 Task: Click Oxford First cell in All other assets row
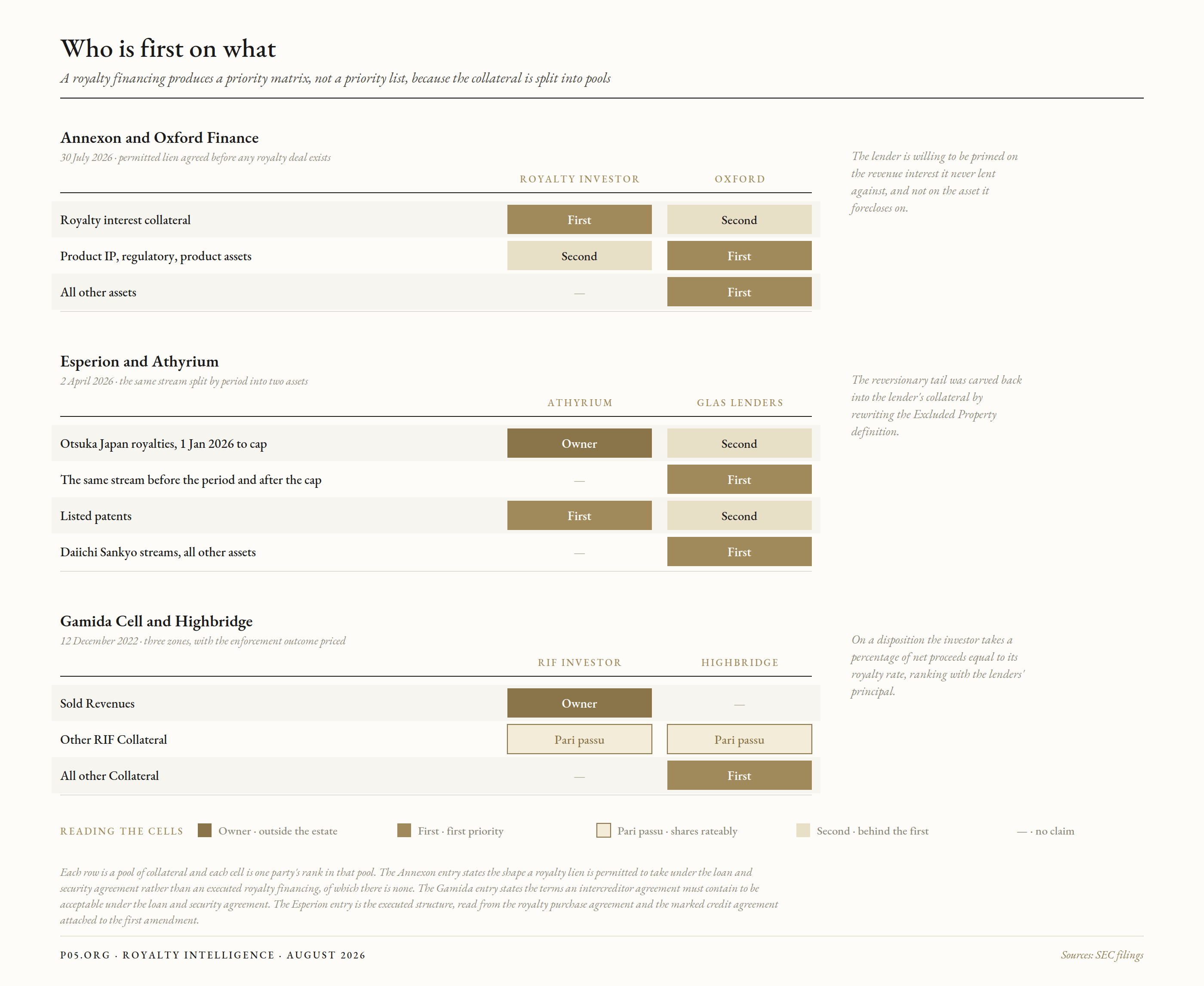click(x=739, y=292)
